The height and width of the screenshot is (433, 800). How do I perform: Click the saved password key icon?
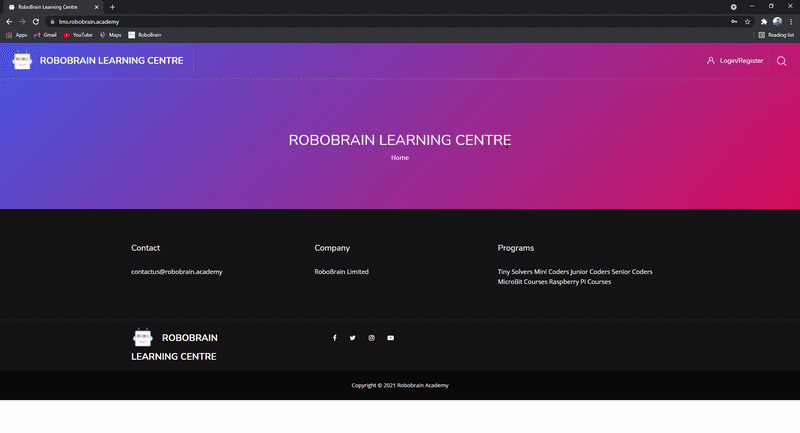(x=734, y=21)
